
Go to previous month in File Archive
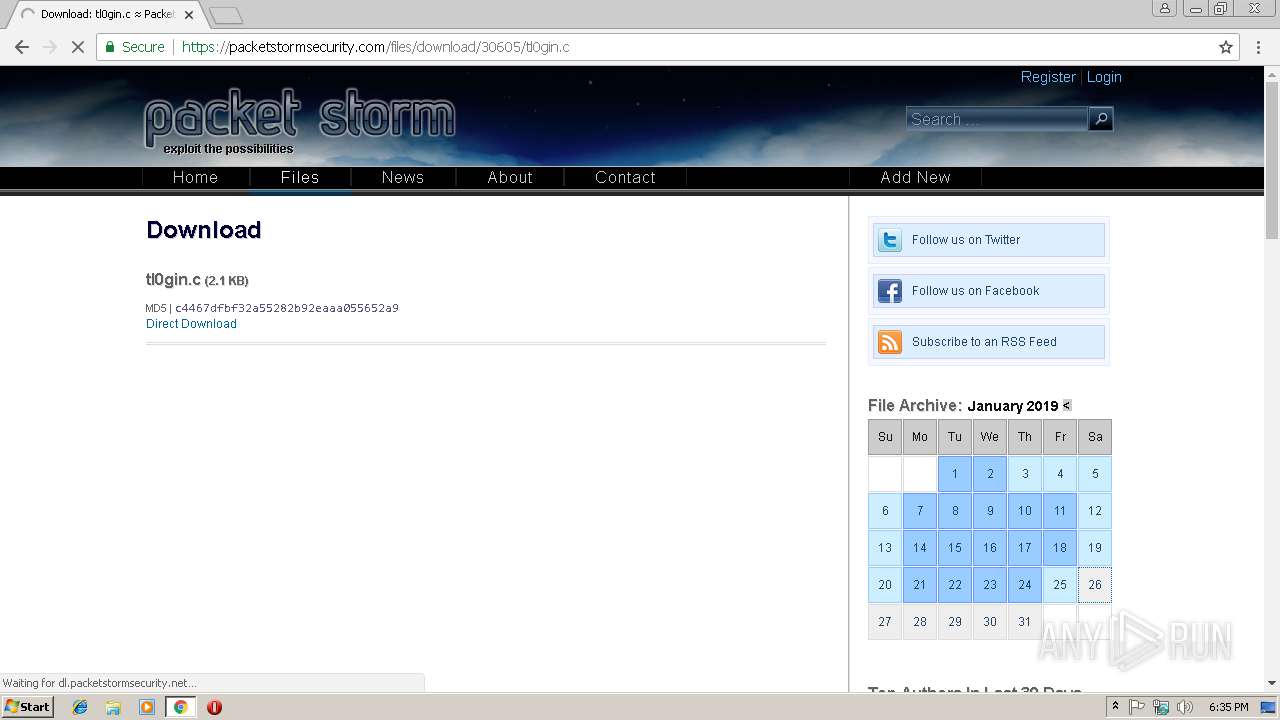(x=1067, y=406)
